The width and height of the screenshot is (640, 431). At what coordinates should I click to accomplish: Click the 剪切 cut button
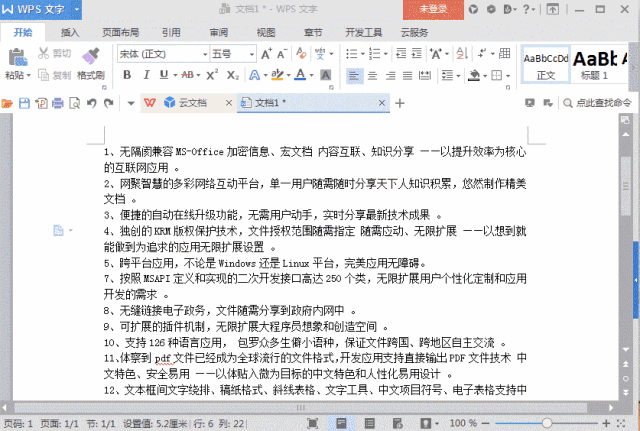(55, 53)
